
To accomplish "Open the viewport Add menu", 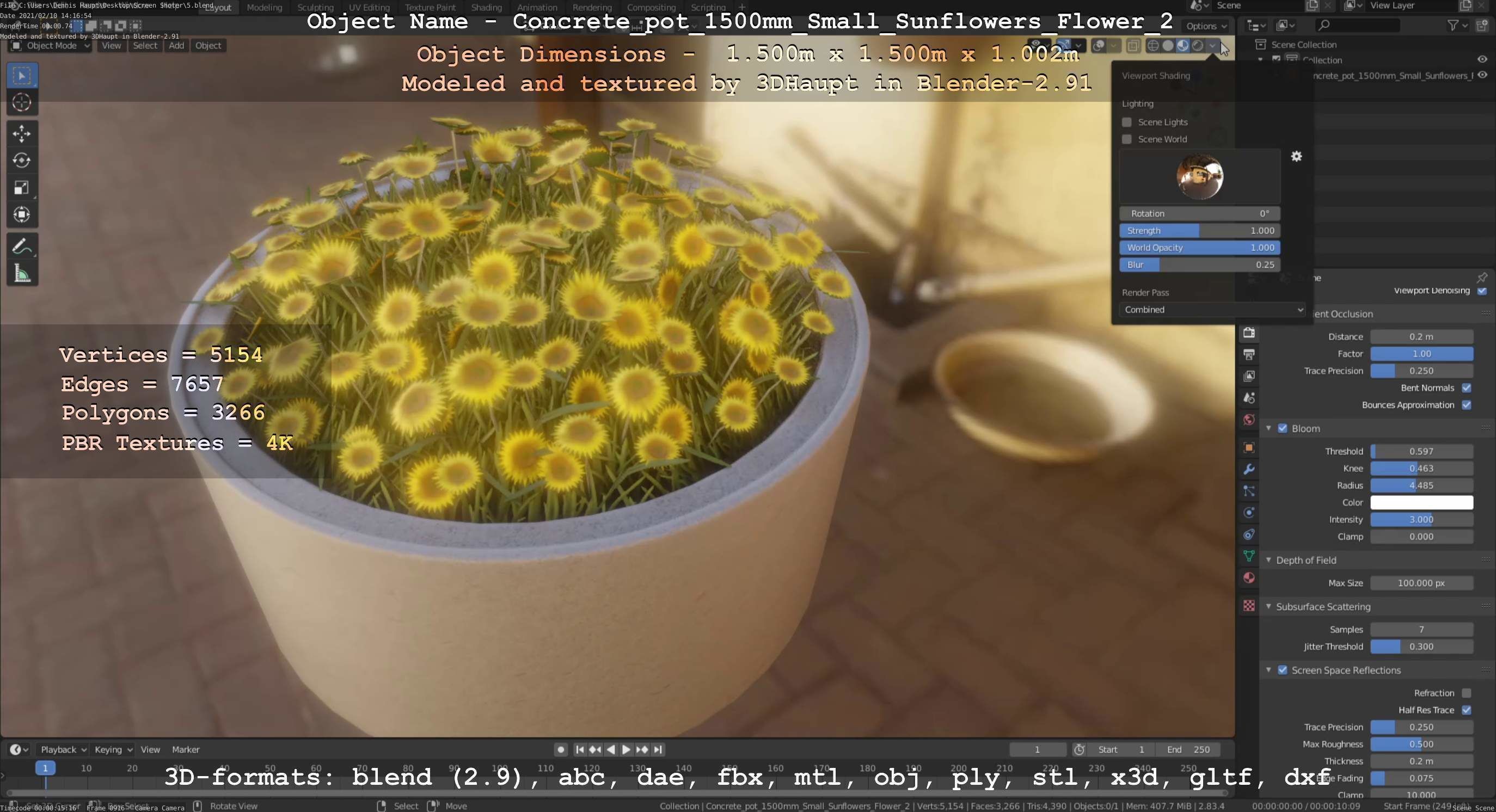I will [x=176, y=46].
